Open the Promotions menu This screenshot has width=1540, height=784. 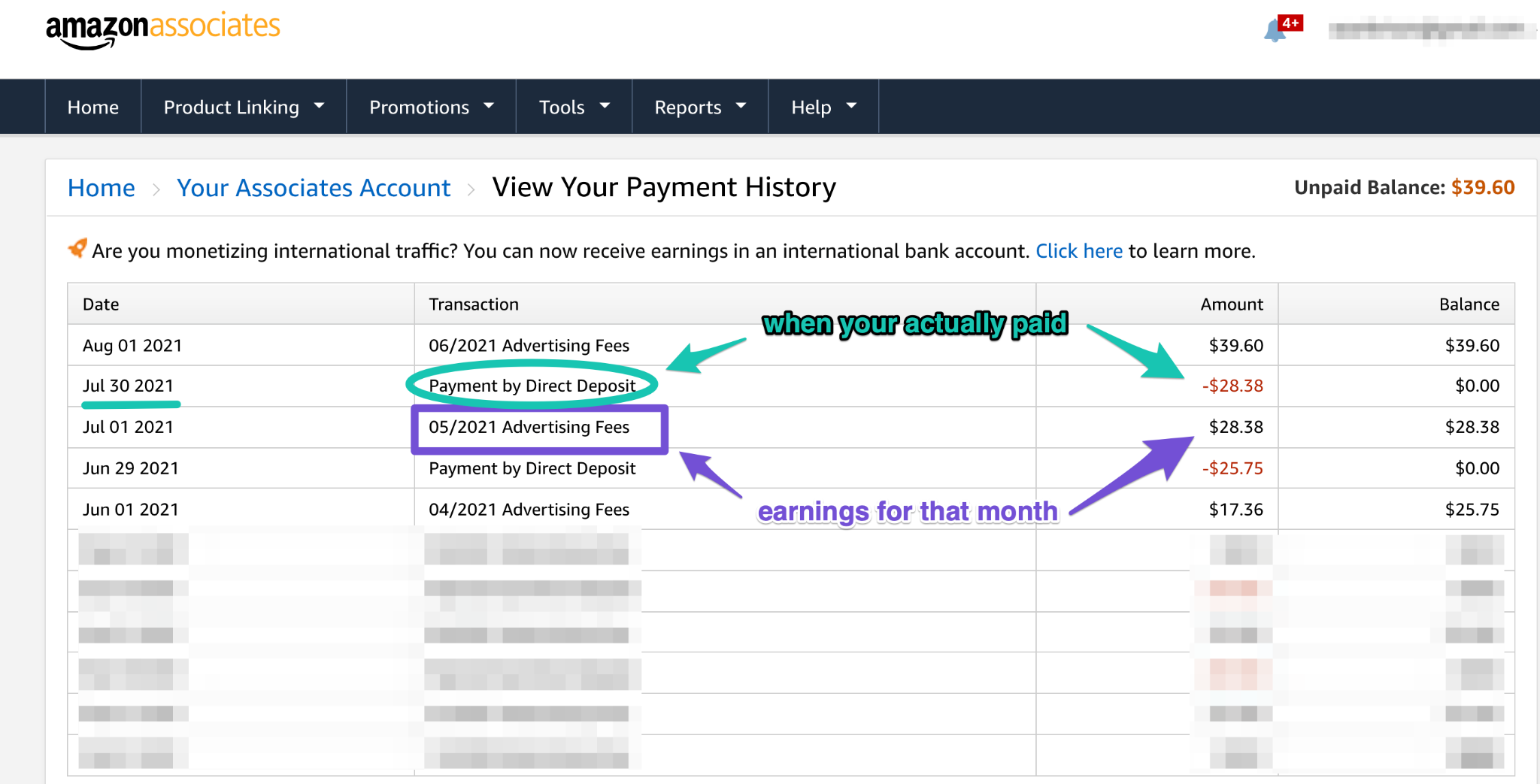coord(431,107)
